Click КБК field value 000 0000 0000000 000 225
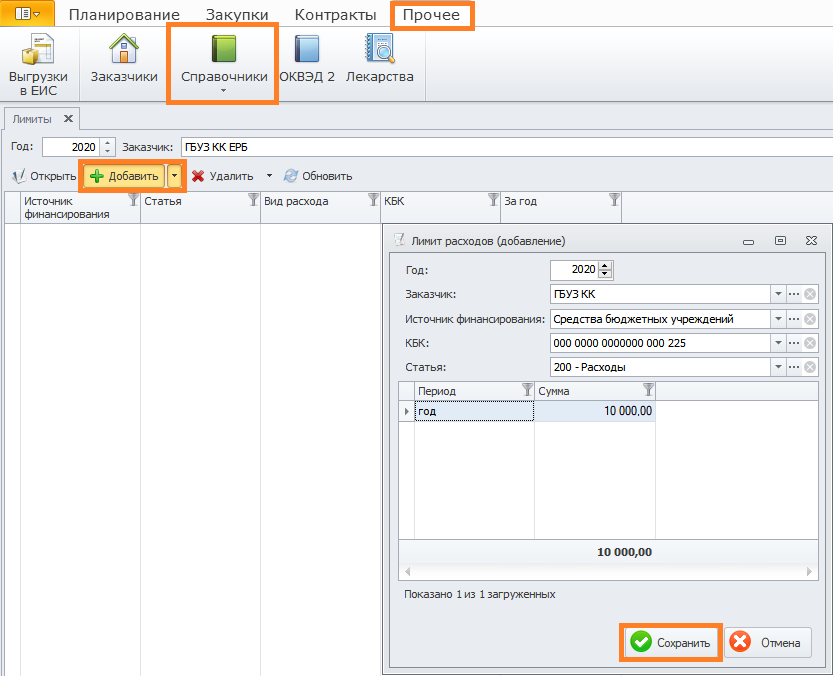This screenshot has width=833, height=676. click(660, 343)
